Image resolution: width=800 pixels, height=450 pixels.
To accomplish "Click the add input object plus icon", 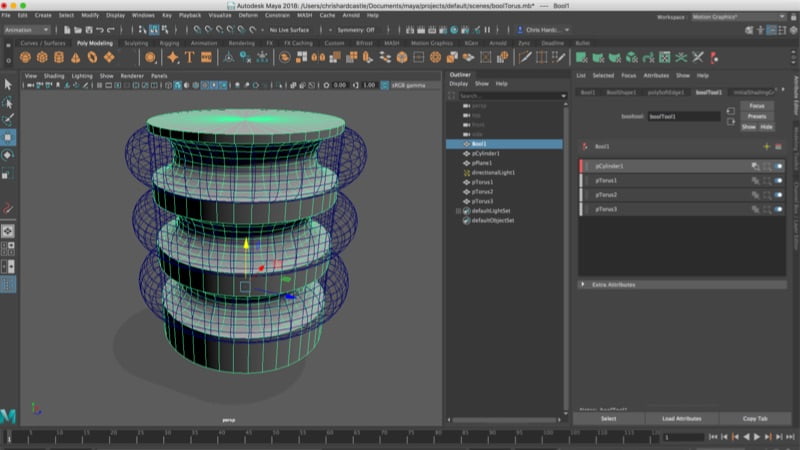I will 766,146.
